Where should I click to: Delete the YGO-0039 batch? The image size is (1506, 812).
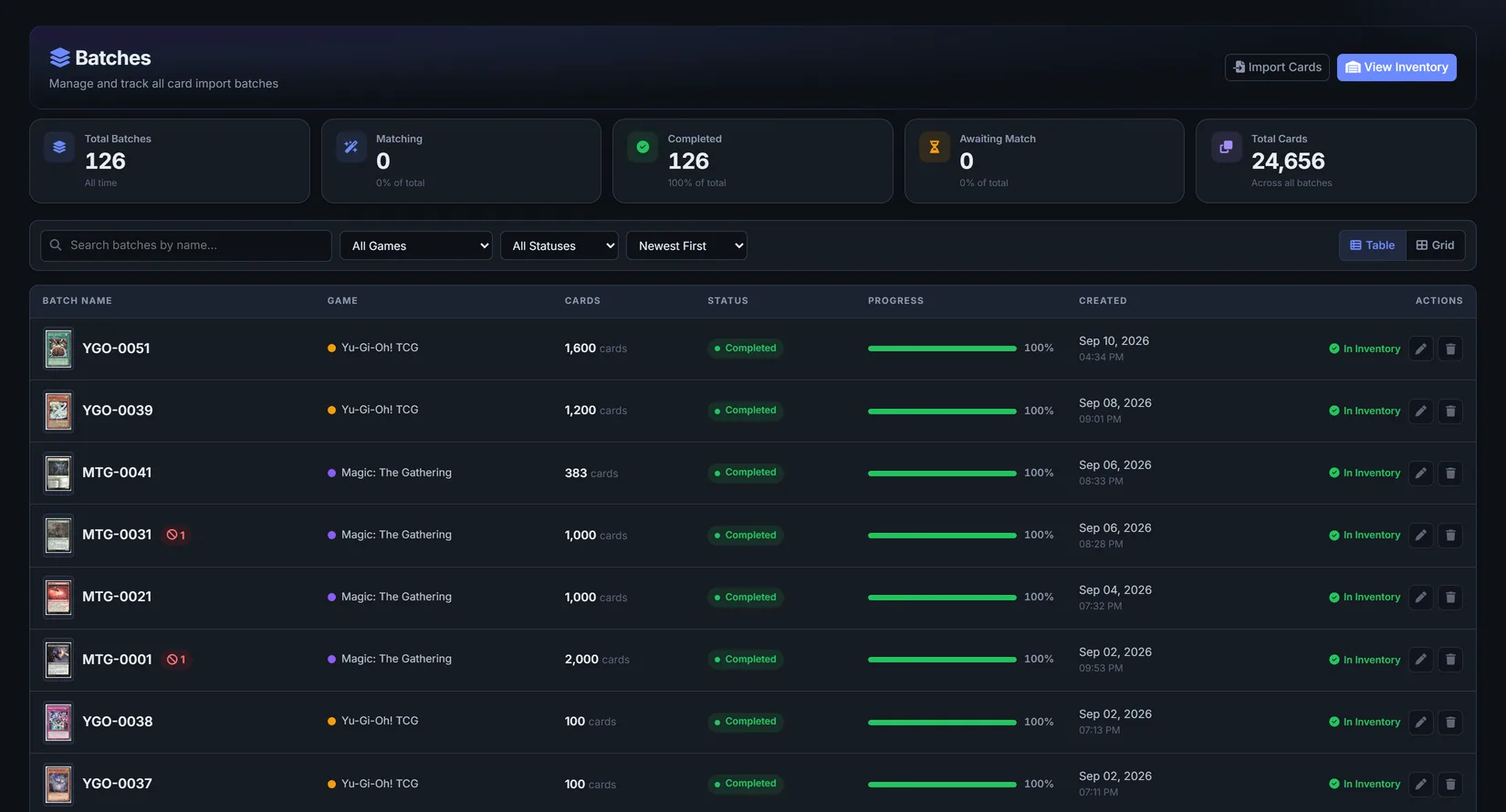(x=1450, y=411)
